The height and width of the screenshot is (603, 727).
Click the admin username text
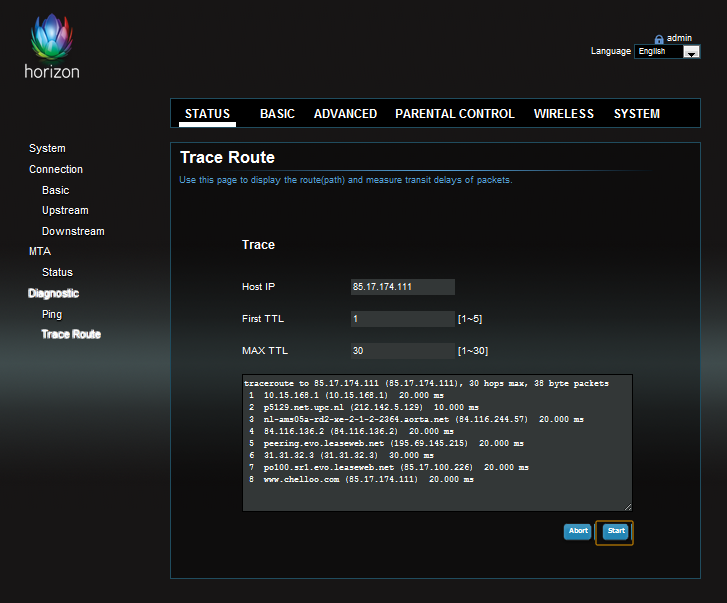coord(679,38)
